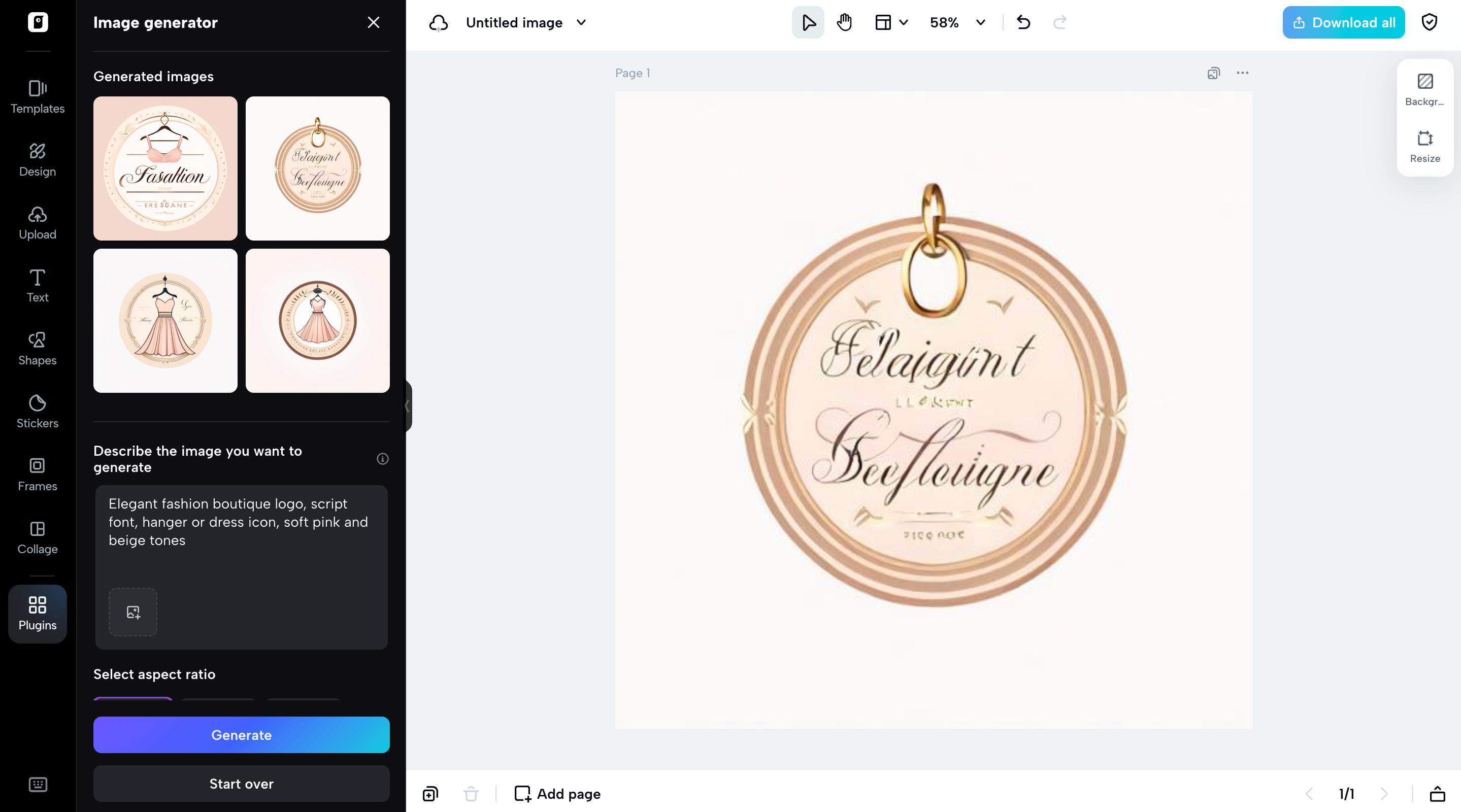Open the Templates tab
The image size is (1461, 812).
coord(38,96)
